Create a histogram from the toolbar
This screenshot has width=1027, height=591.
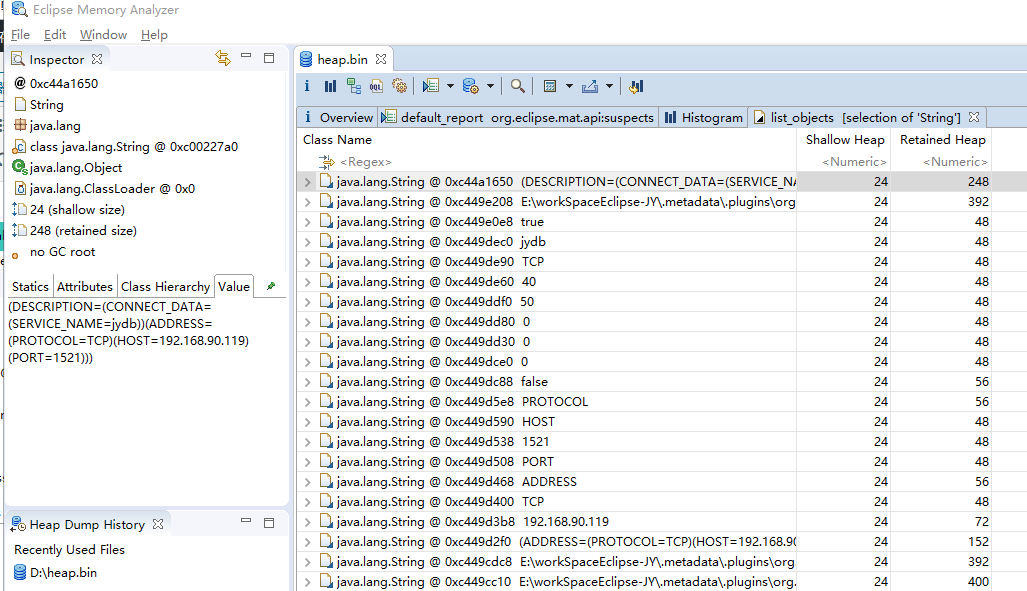330,86
